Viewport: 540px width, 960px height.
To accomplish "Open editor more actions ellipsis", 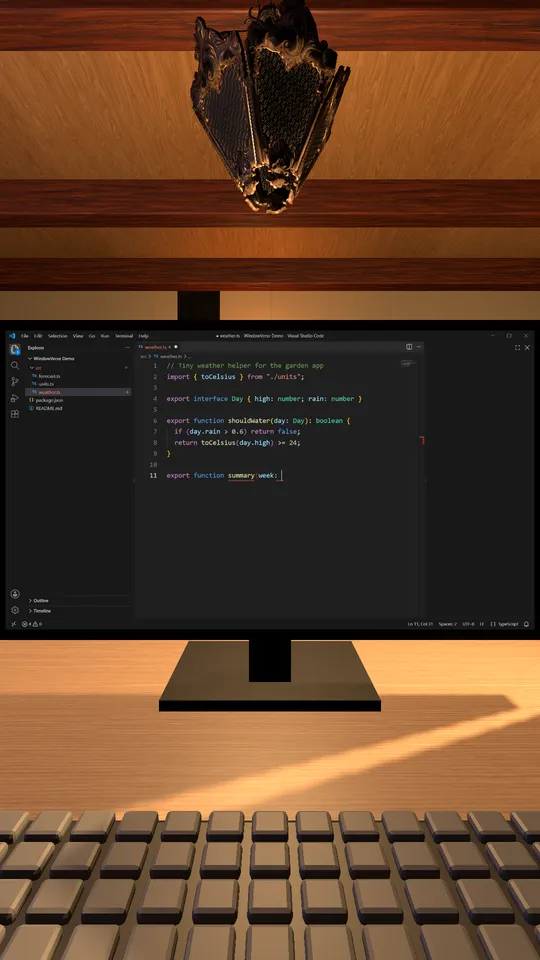I will tap(419, 347).
